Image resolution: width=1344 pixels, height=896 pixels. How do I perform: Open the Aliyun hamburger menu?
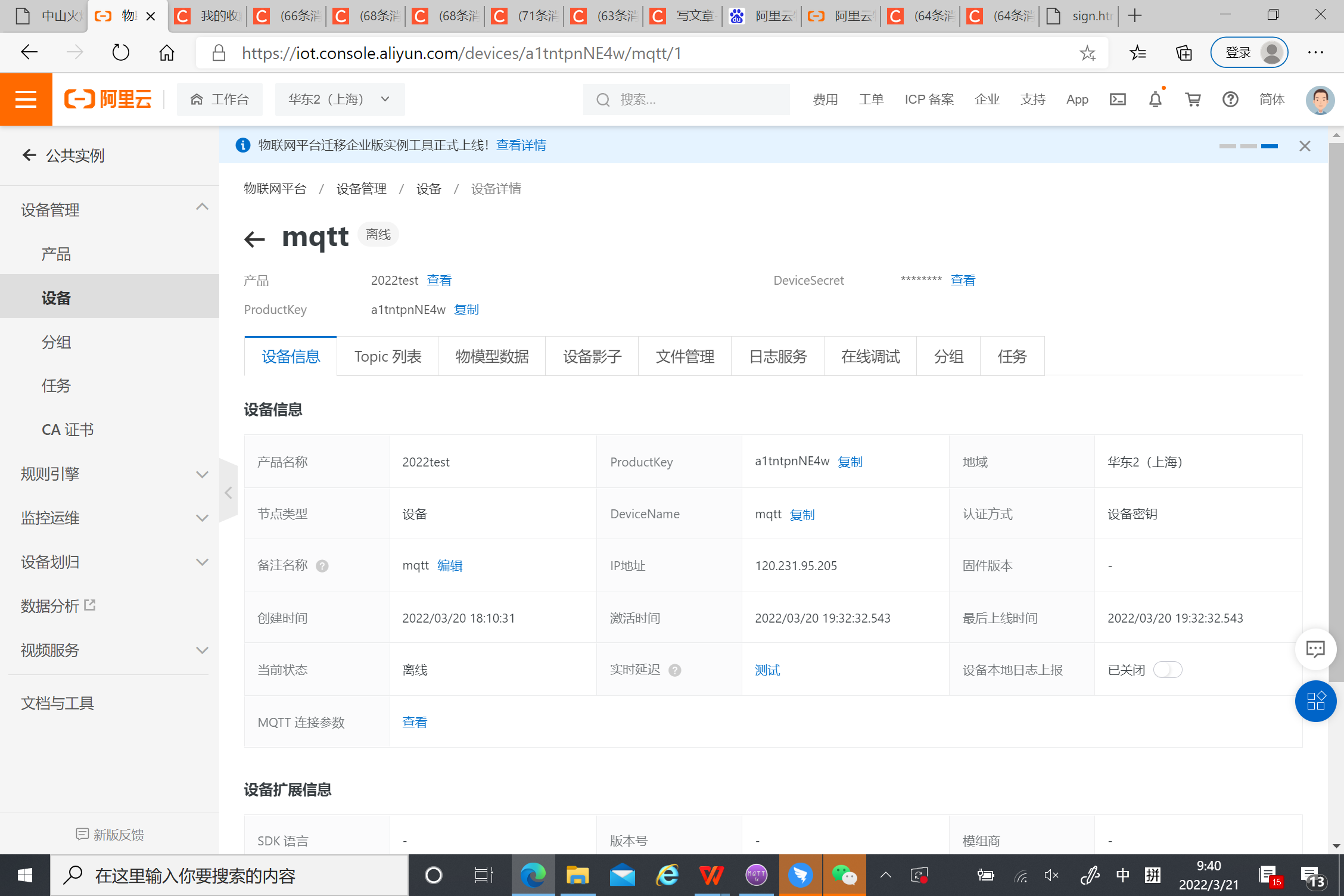point(26,99)
